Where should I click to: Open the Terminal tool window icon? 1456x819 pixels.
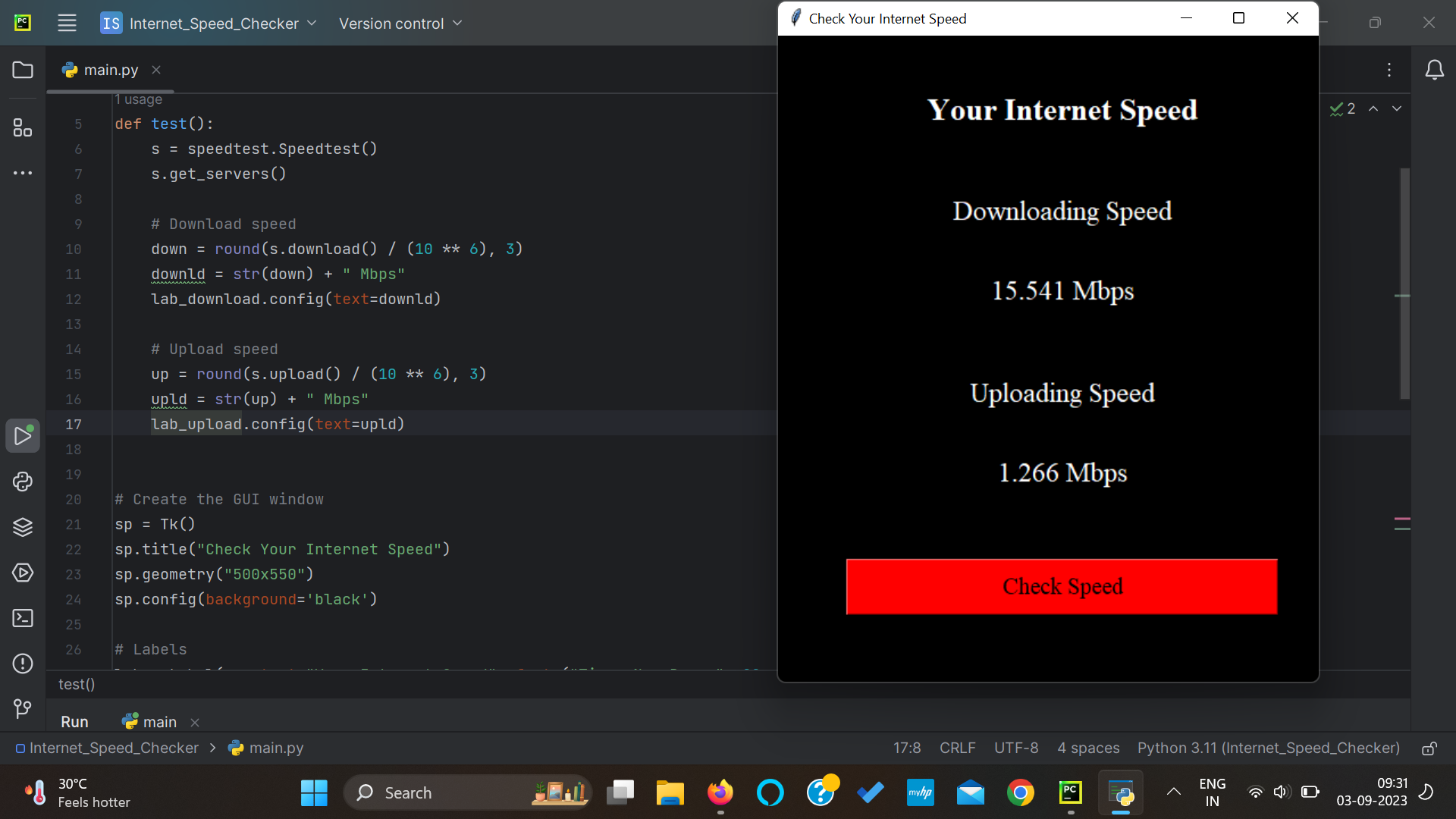point(23,618)
